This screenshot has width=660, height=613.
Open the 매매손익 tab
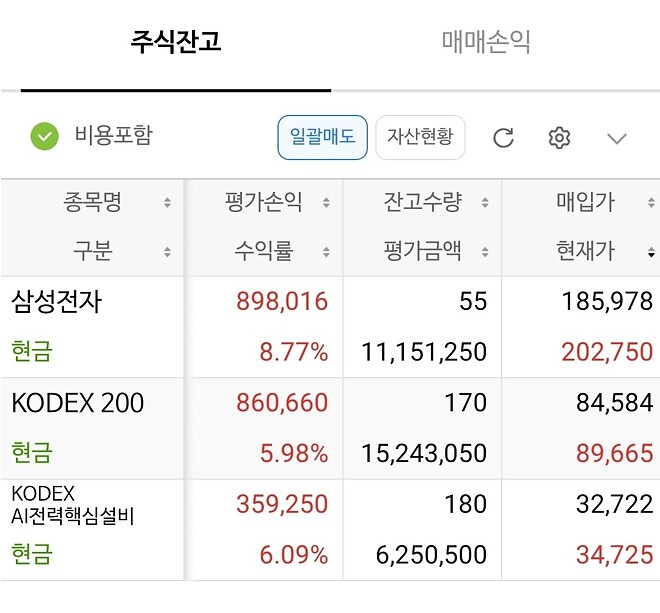pos(486,41)
